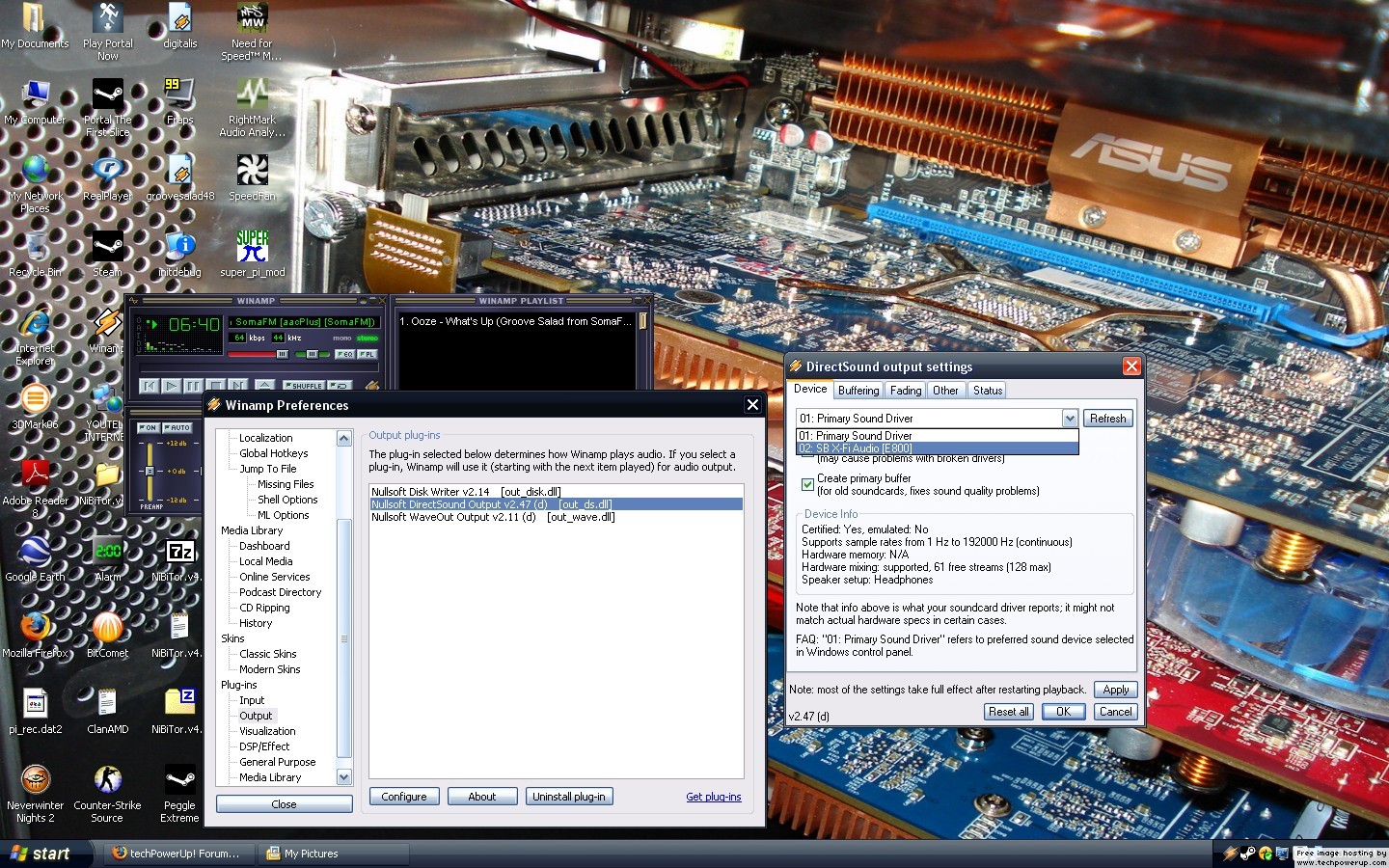
Task: Select the Google Earth desktop icon
Action: click(35, 558)
